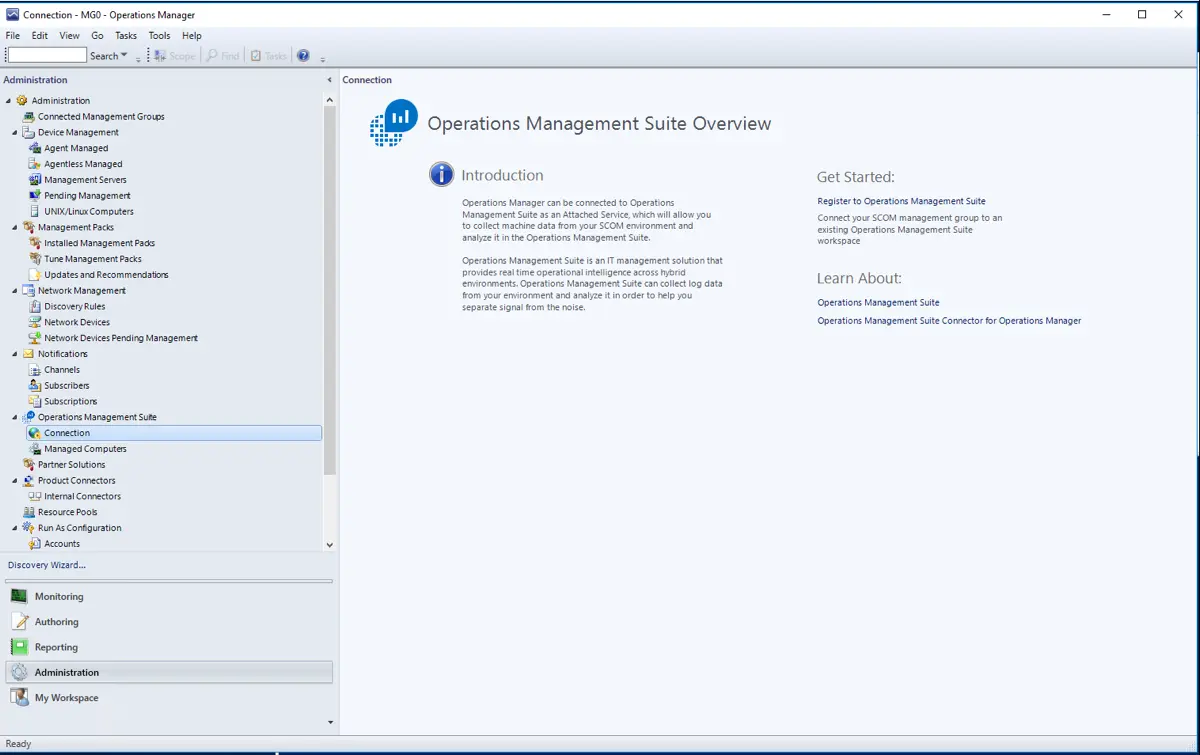The height and width of the screenshot is (755, 1200).
Task: Click the tree scrollbar up arrow
Action: pyautogui.click(x=330, y=100)
